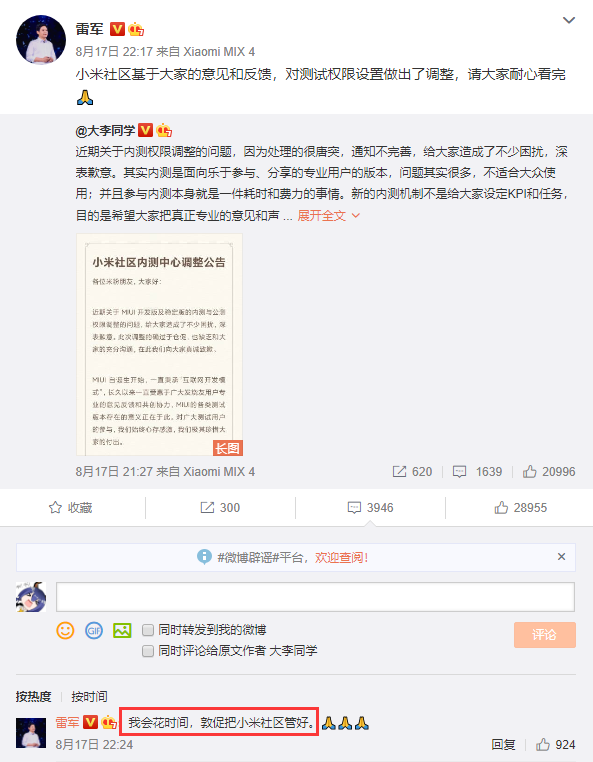Open the 小米社区内测中心调整公告 long image thumbnail
Image resolution: width=593 pixels, height=762 pixels.
159,345
